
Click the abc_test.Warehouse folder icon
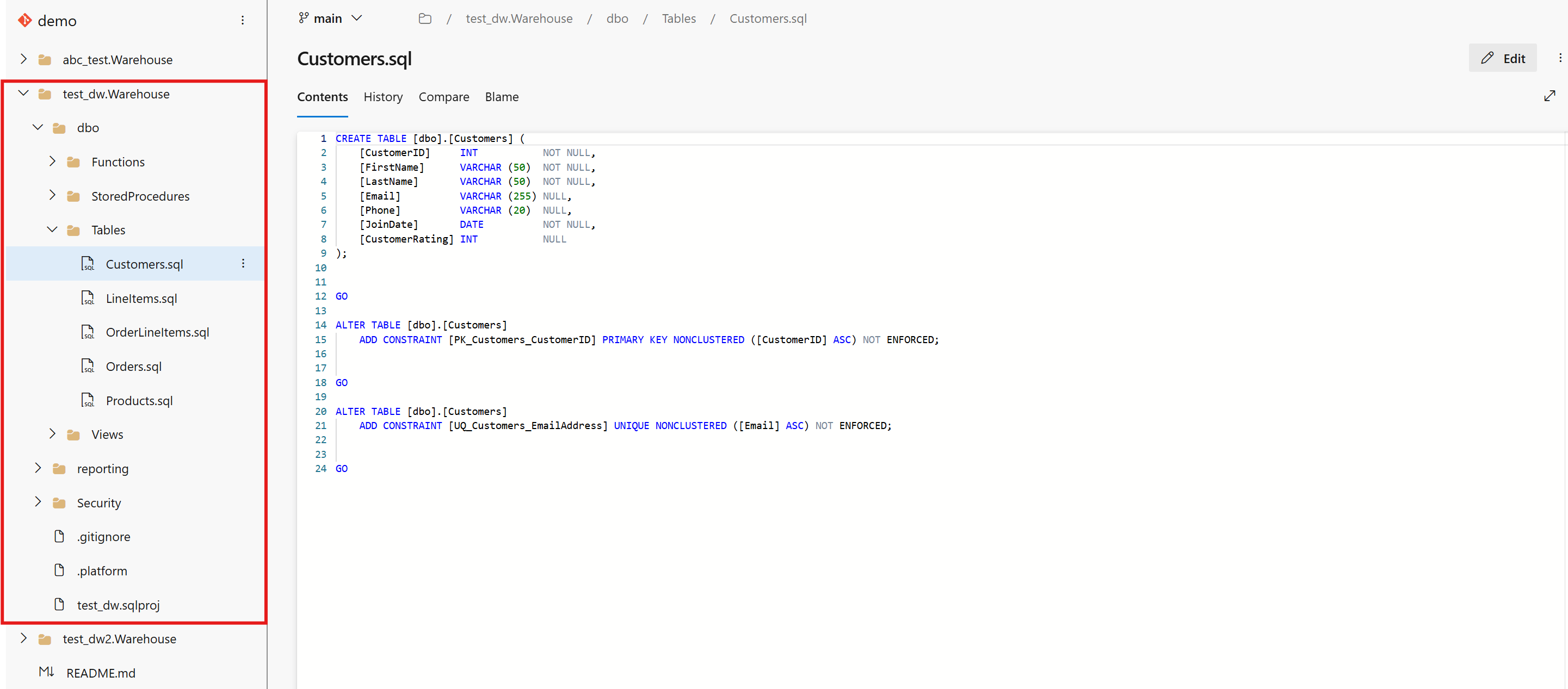(45, 60)
